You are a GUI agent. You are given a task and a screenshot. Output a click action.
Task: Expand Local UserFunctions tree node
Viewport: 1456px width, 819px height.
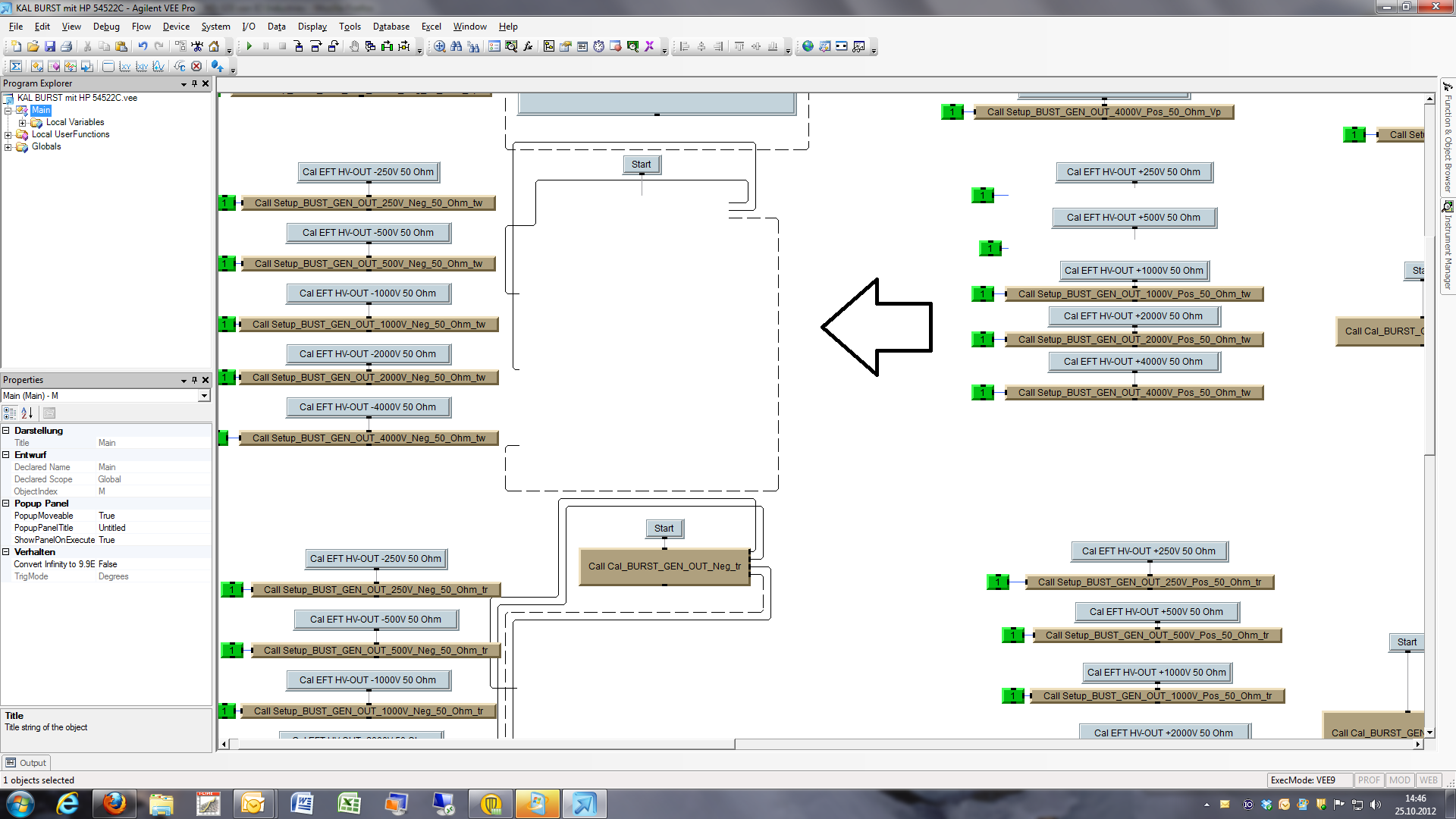[8, 135]
